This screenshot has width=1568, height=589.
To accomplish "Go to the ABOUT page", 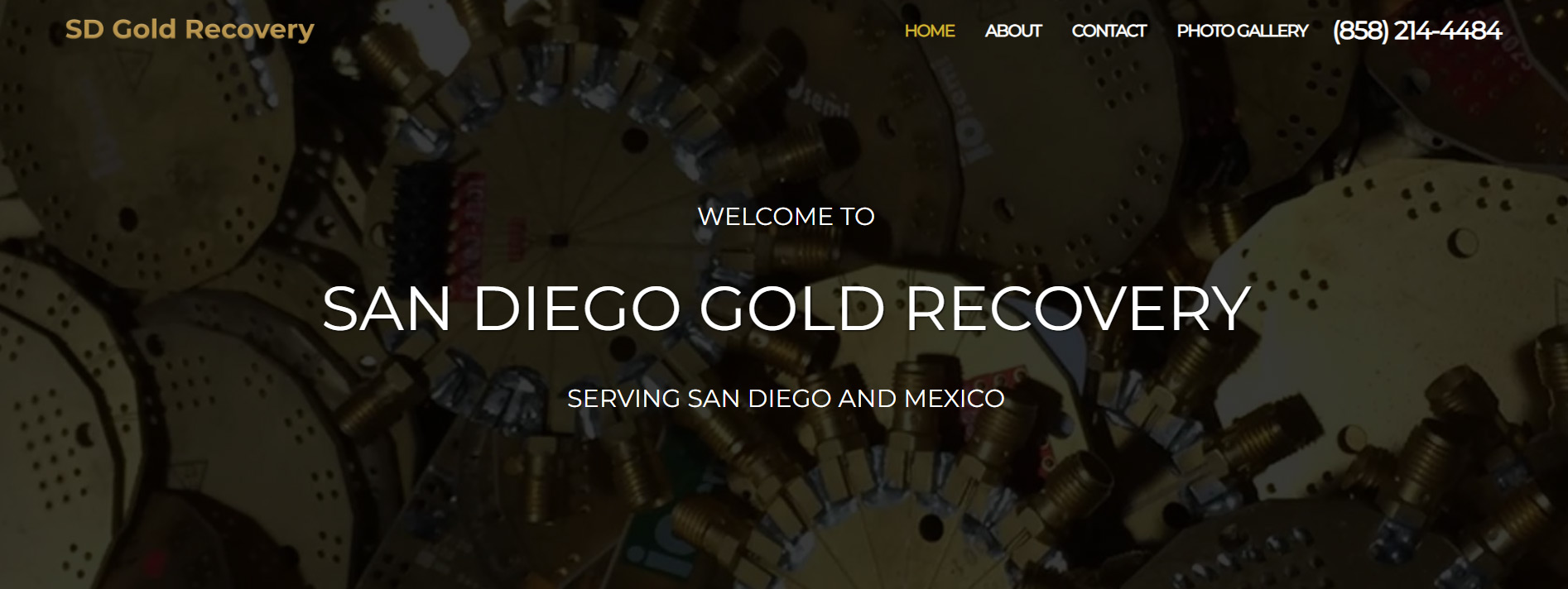I will [x=1012, y=31].
